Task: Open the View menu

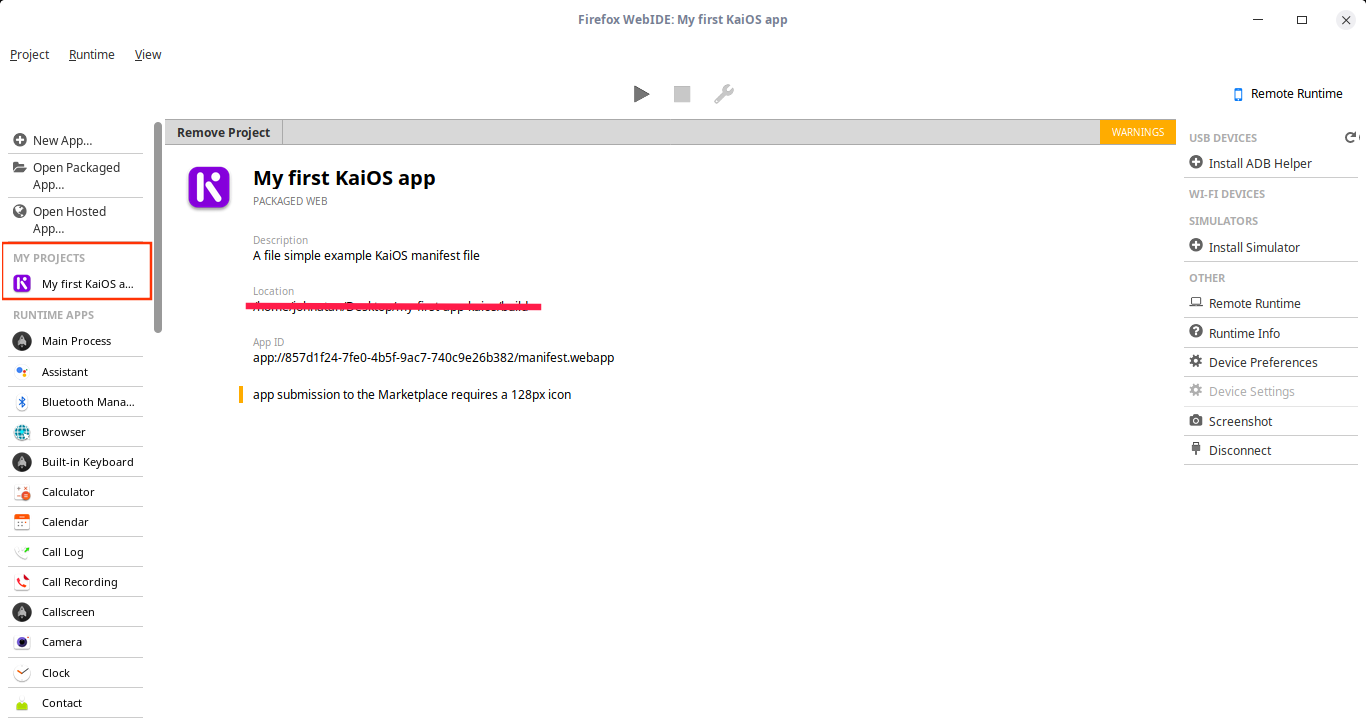Action: pyautogui.click(x=148, y=55)
